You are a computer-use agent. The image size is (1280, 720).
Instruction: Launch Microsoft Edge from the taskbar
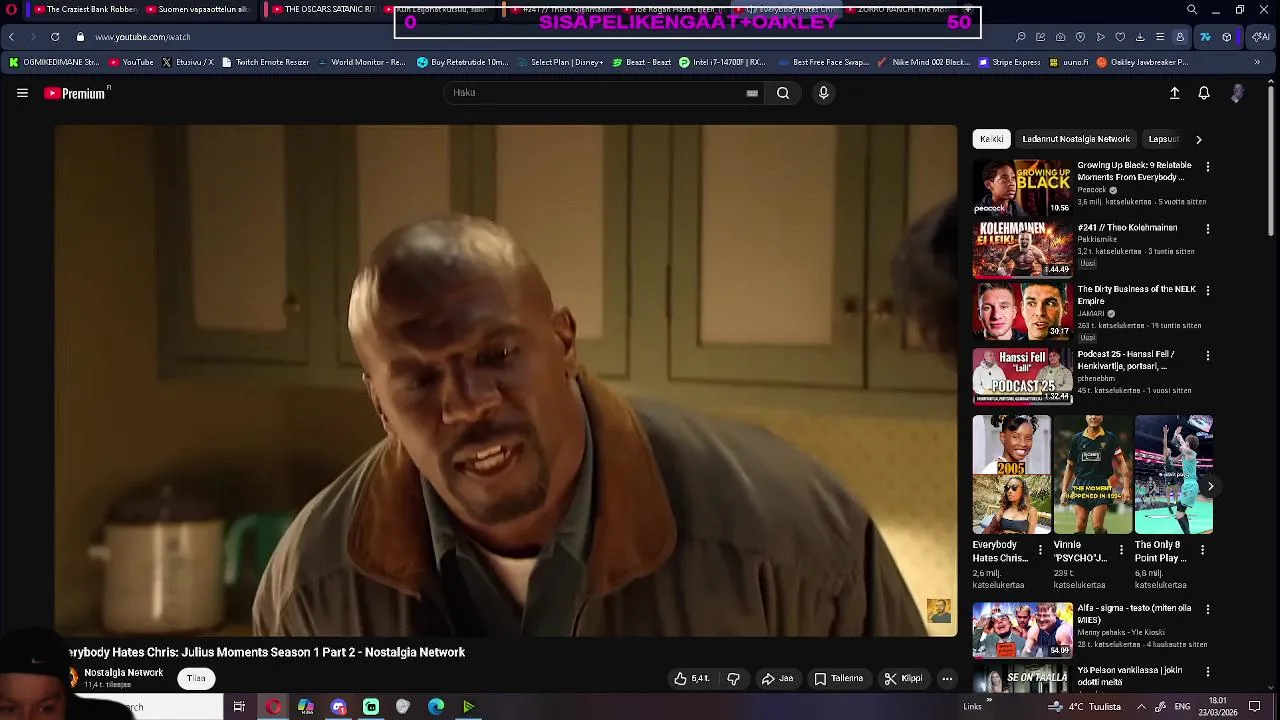[436, 707]
